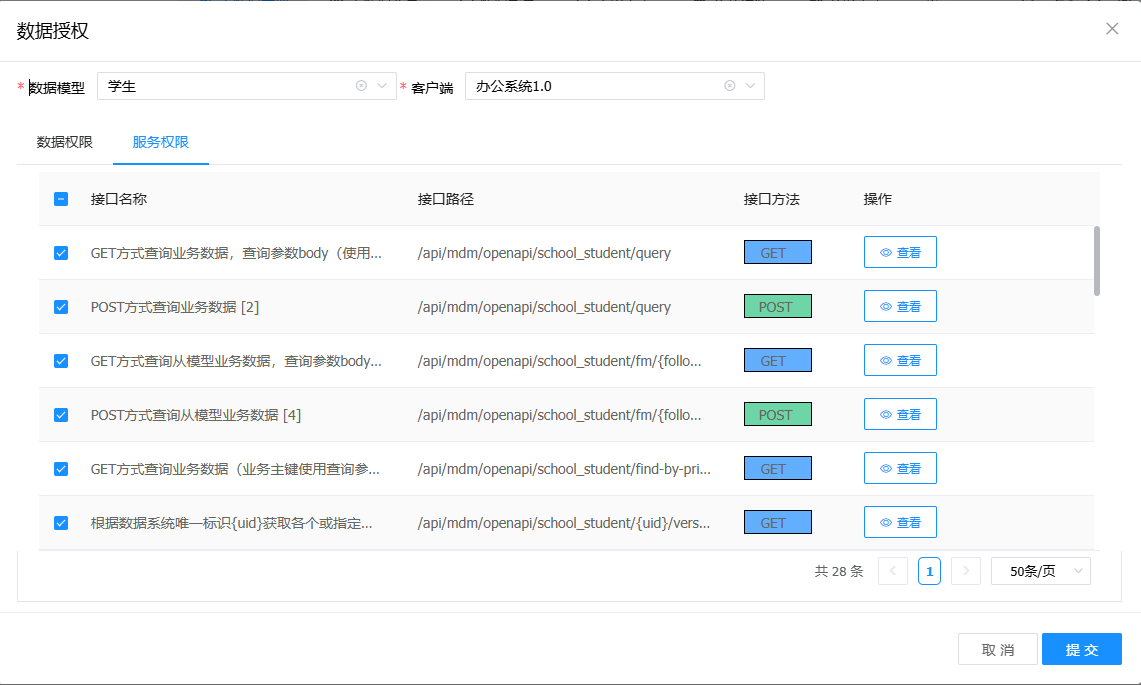Toggle the select-all checkbox in table header

(61, 199)
